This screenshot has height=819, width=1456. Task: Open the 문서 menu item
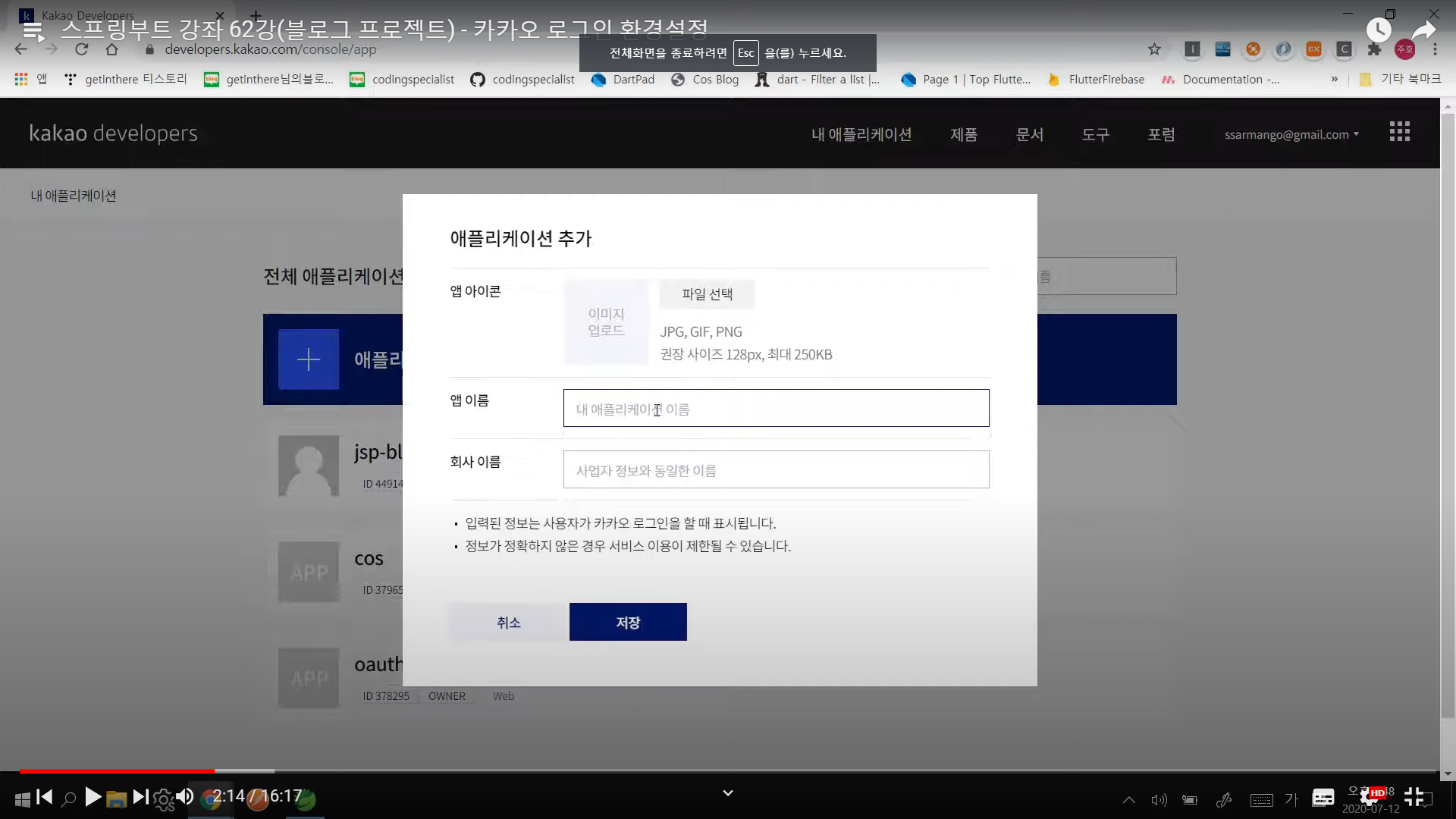(x=1029, y=134)
